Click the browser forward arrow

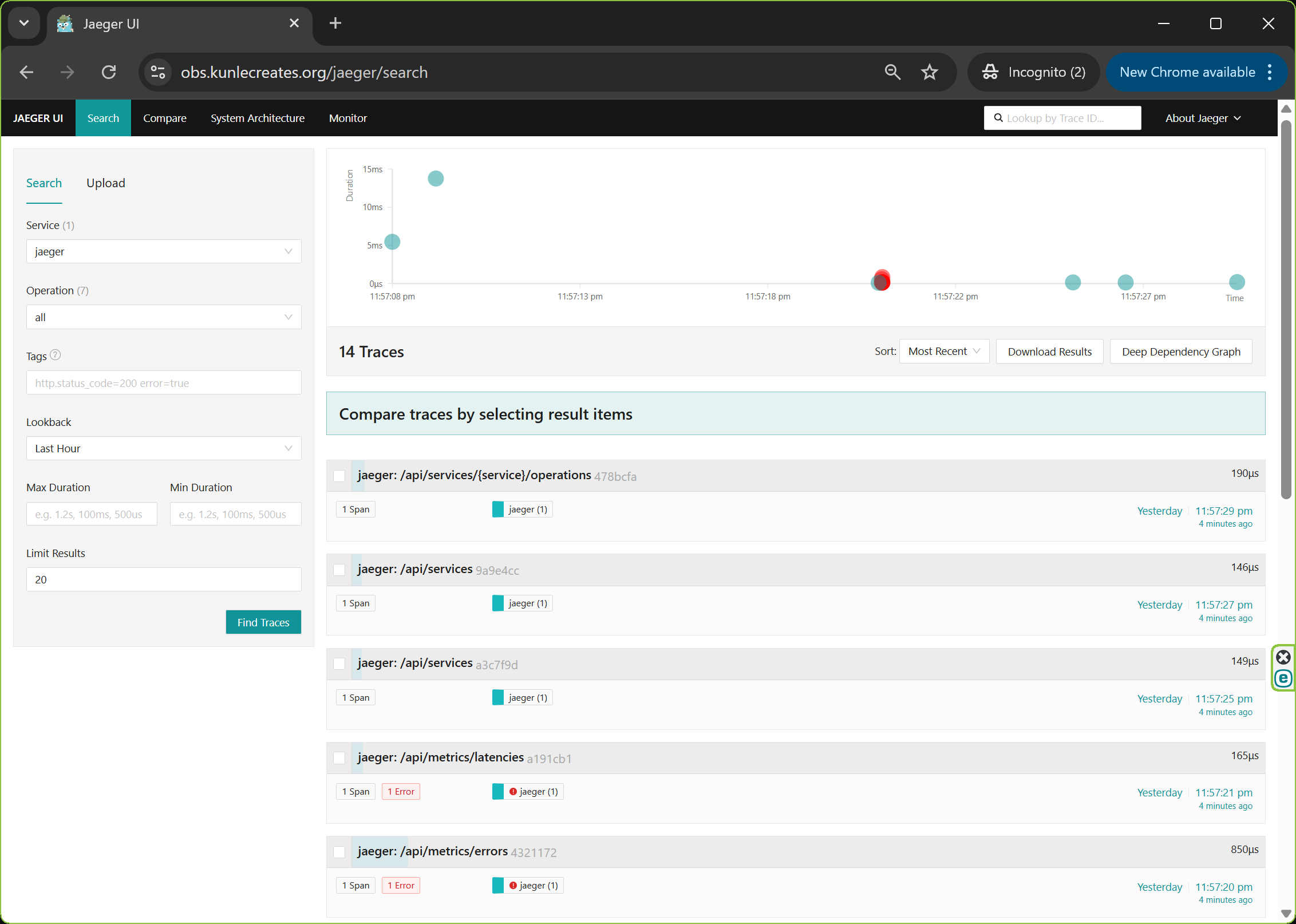click(67, 72)
